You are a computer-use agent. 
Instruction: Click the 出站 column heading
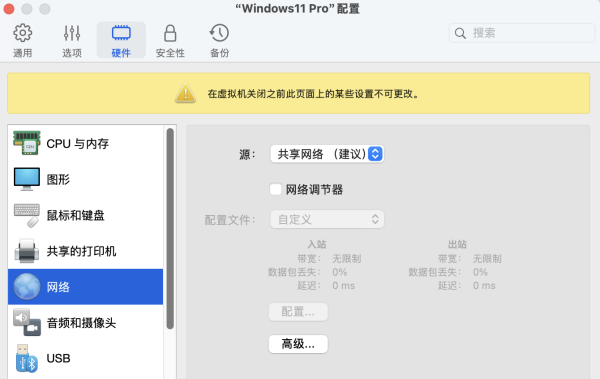(457, 244)
